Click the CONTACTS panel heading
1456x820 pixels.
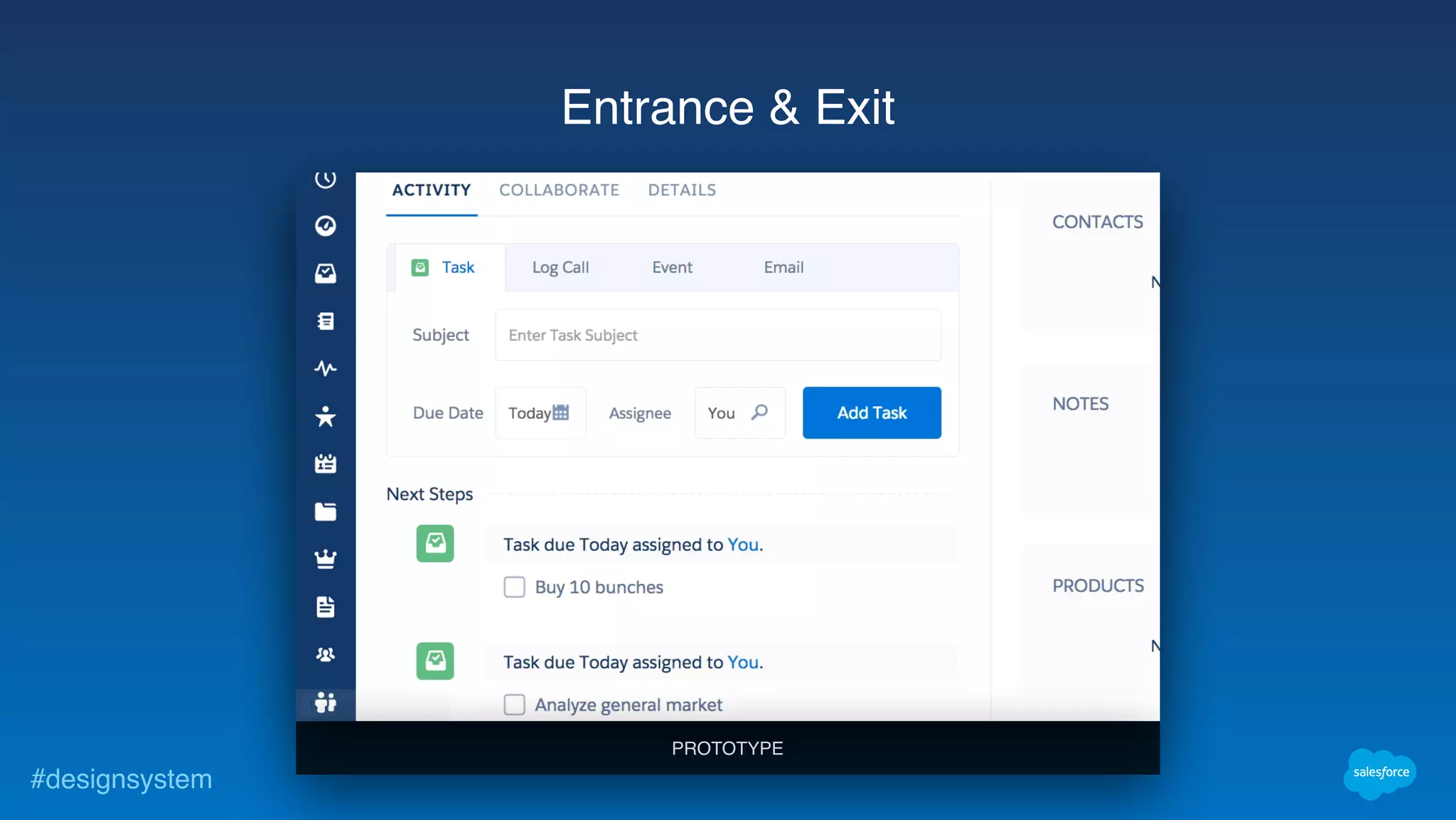[1098, 222]
